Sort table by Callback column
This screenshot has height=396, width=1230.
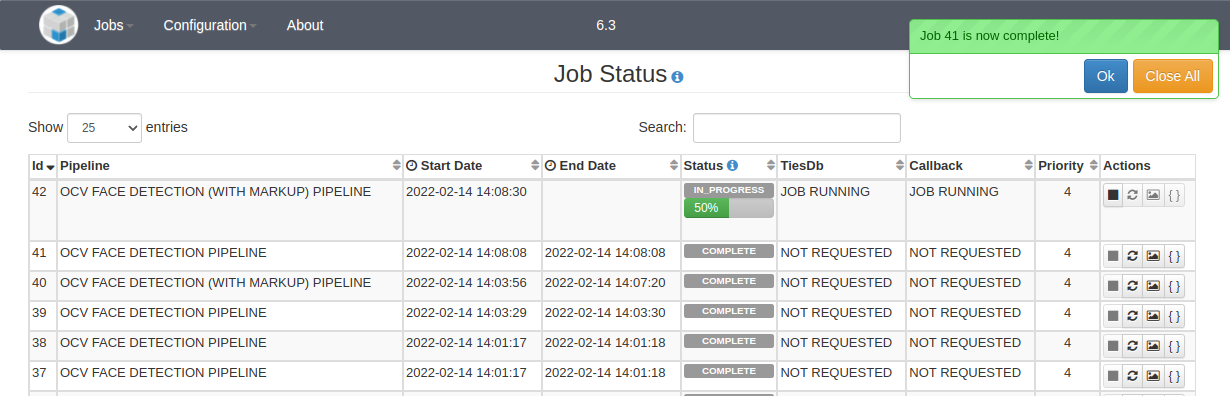click(x=970, y=166)
